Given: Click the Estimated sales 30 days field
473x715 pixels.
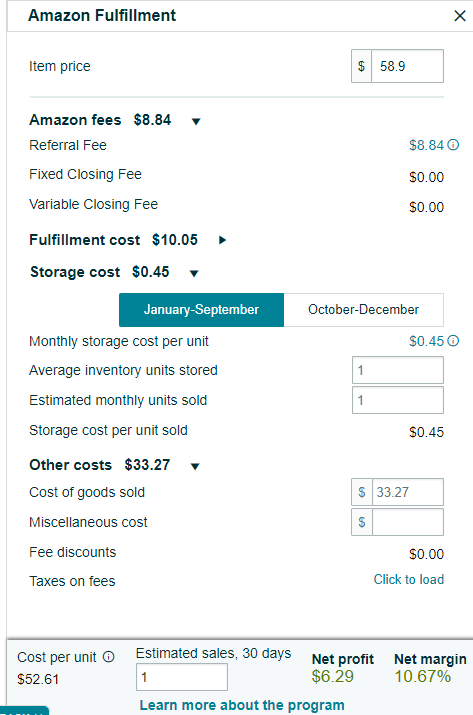Looking at the screenshot, I should click(182, 677).
